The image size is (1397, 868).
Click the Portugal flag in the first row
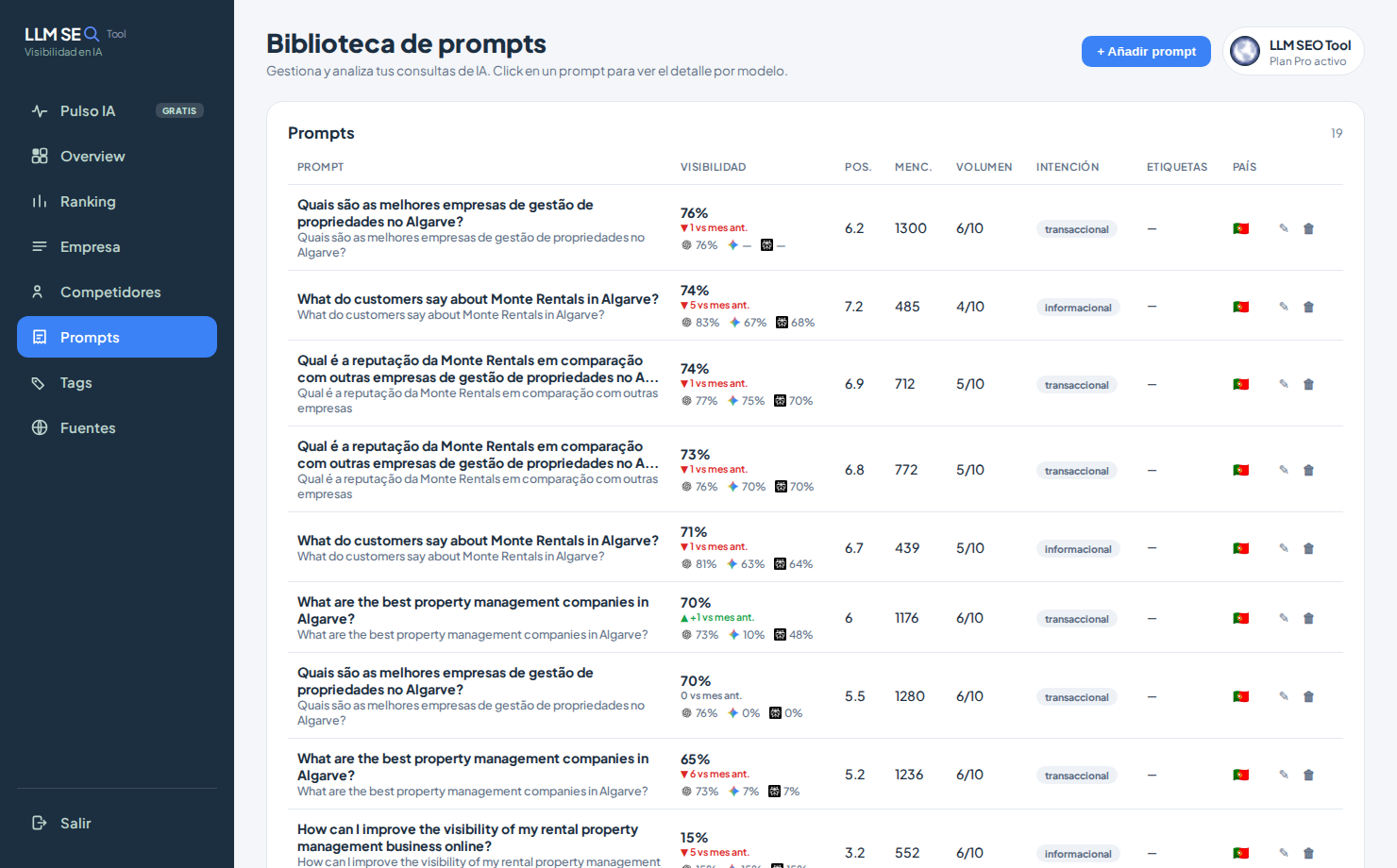[x=1241, y=228]
